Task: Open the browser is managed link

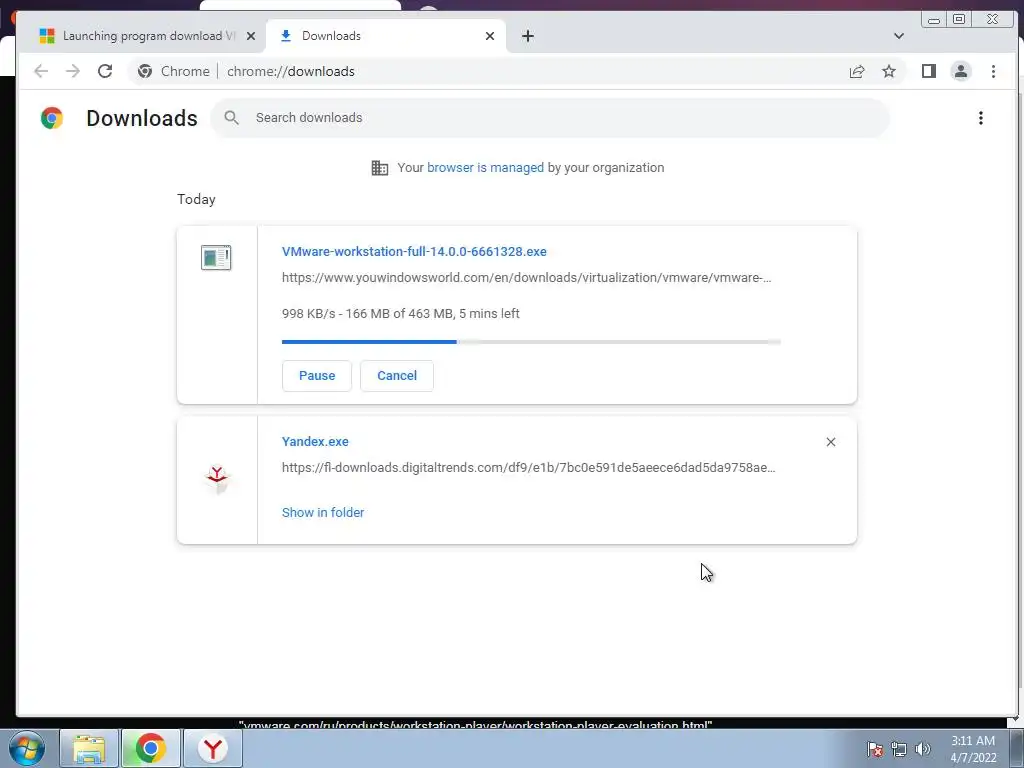Action: tap(485, 168)
